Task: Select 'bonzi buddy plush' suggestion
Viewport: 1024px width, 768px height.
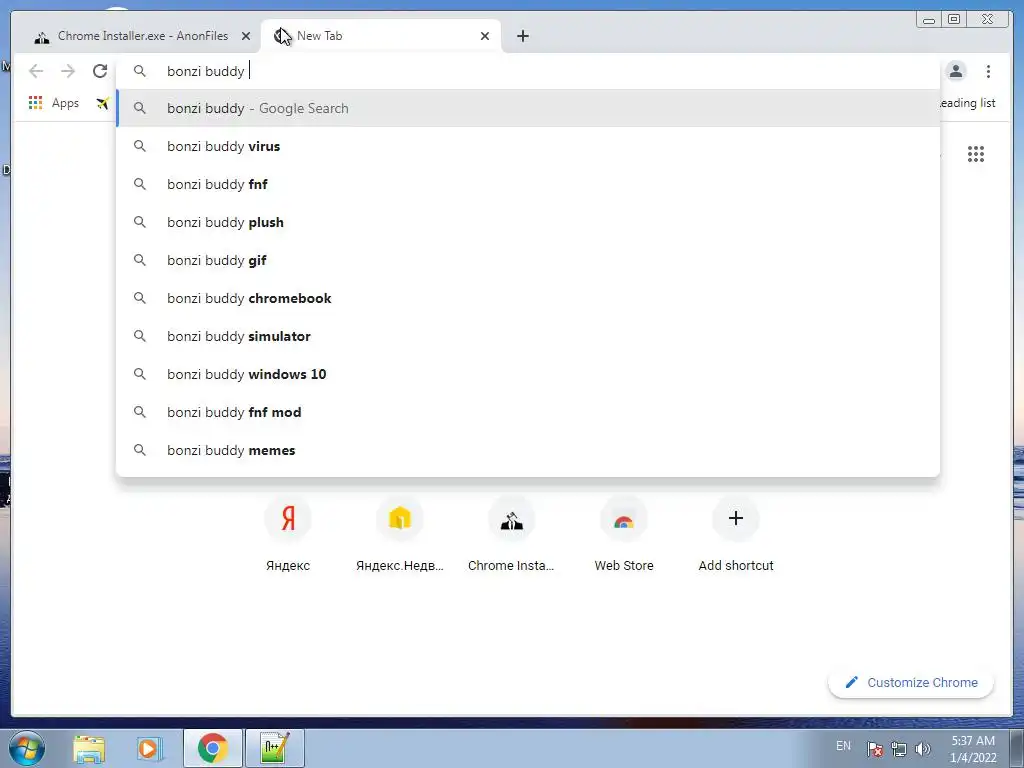Action: [528, 222]
